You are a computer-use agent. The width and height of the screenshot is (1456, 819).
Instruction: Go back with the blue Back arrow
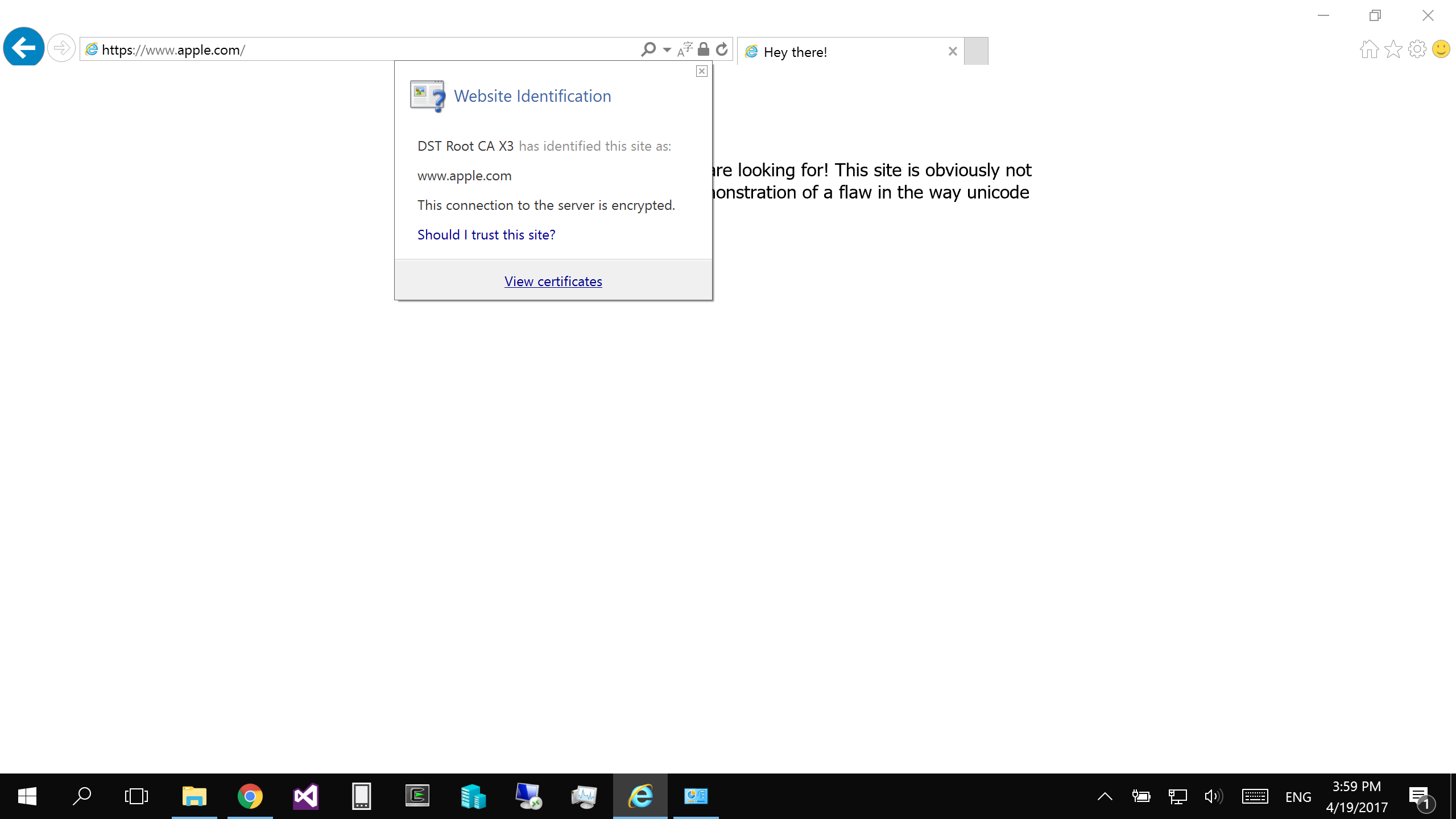(x=23, y=47)
